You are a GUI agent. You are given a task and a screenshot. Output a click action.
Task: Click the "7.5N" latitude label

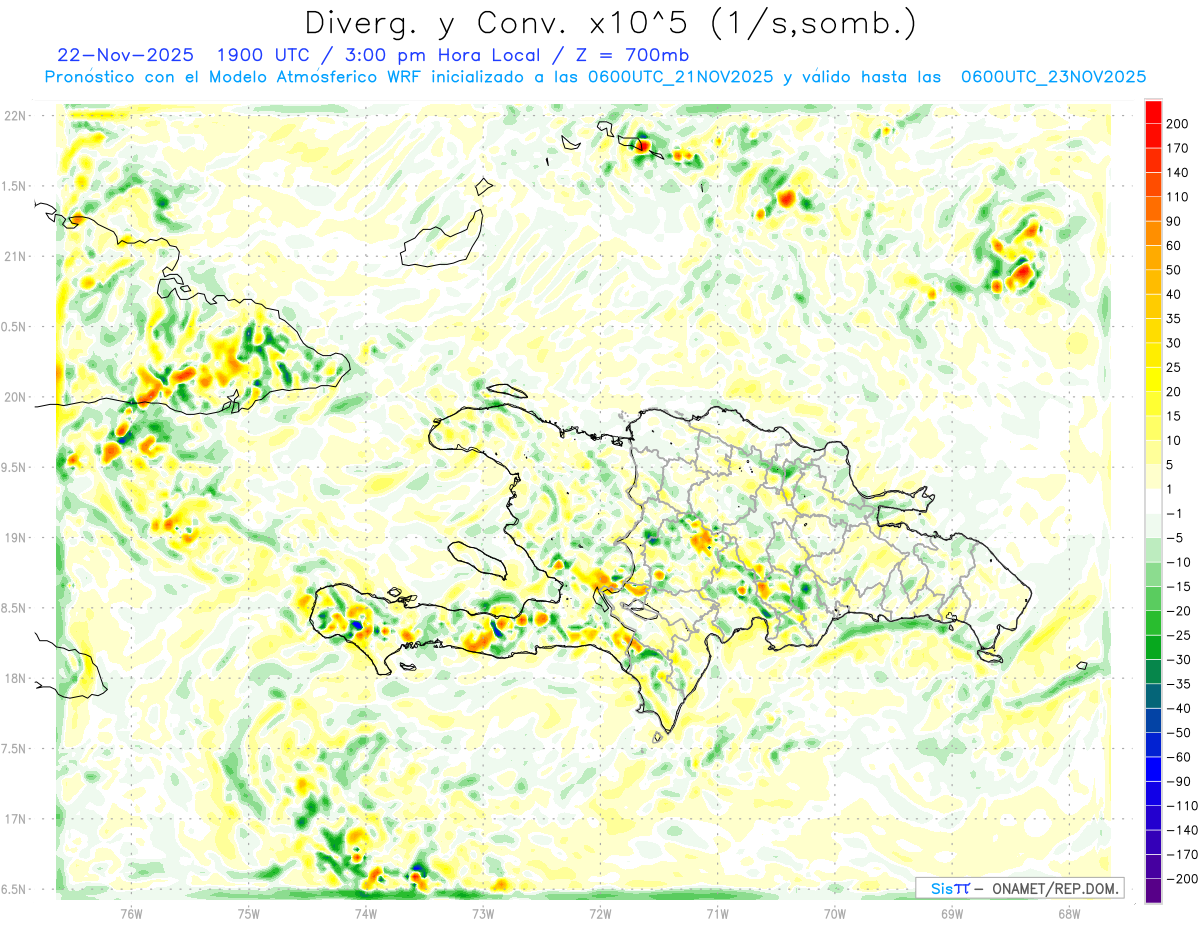(x=15, y=748)
